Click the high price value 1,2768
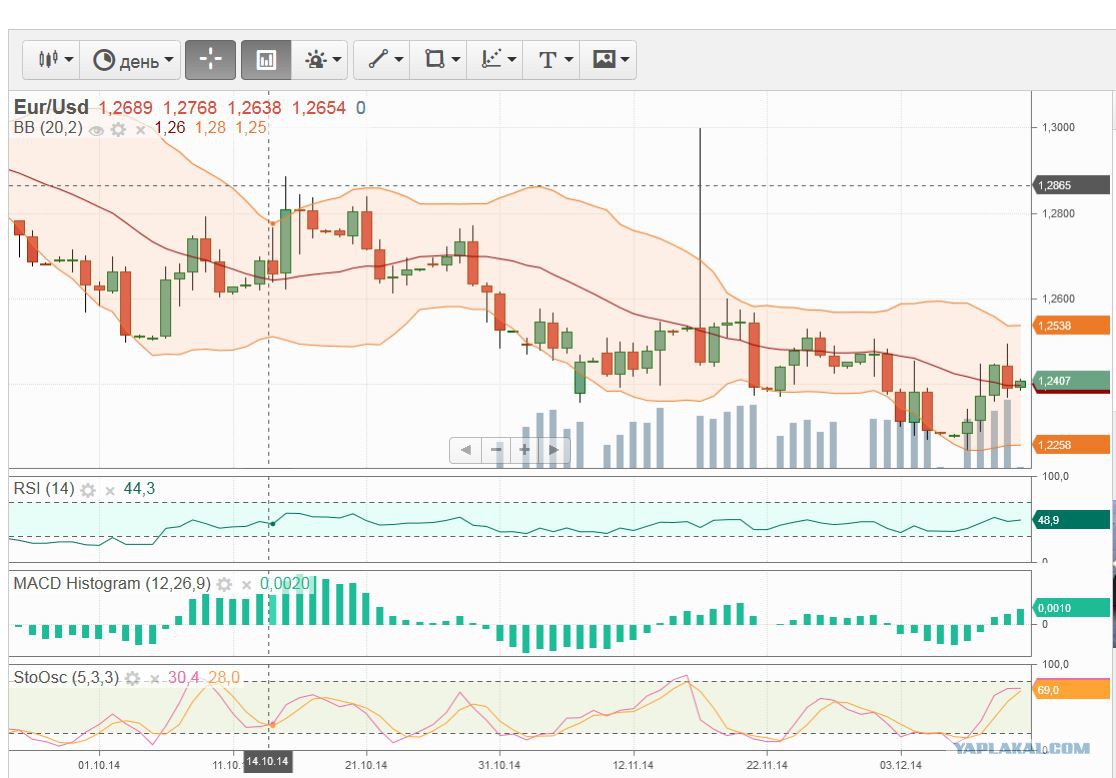This screenshot has height=778, width=1116. (190, 108)
